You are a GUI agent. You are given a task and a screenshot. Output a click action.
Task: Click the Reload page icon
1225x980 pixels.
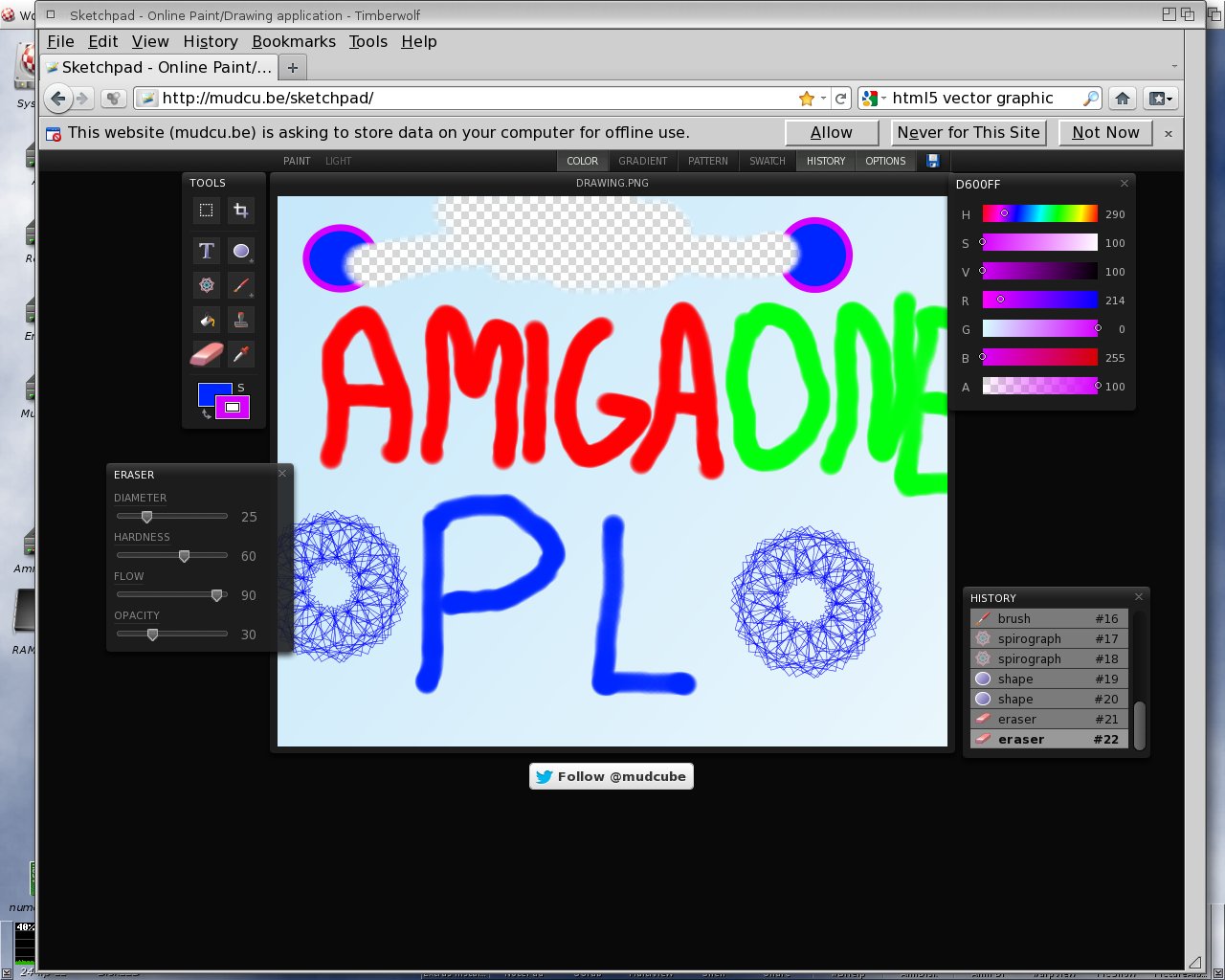point(840,98)
